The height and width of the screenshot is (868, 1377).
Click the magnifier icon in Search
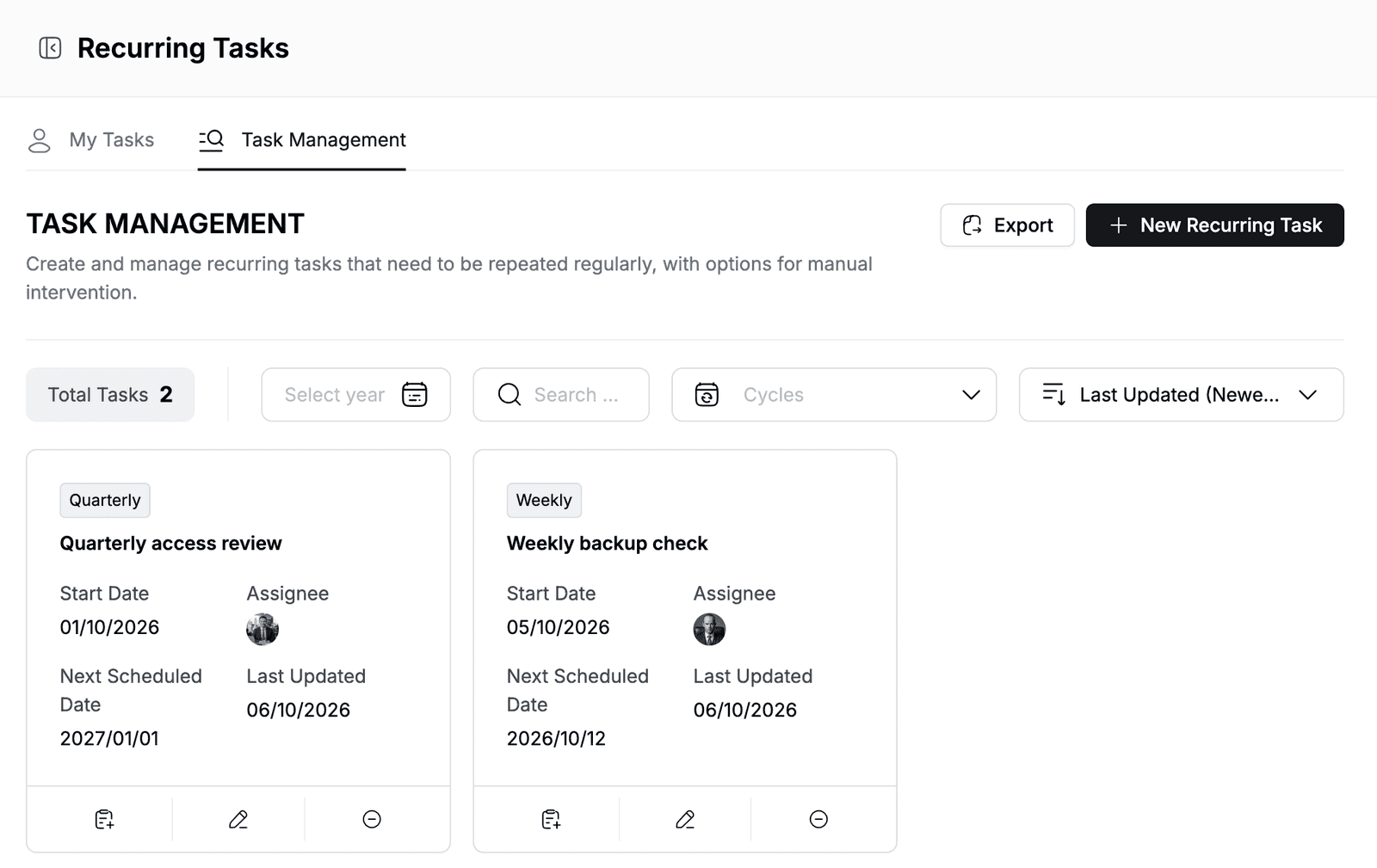[509, 395]
